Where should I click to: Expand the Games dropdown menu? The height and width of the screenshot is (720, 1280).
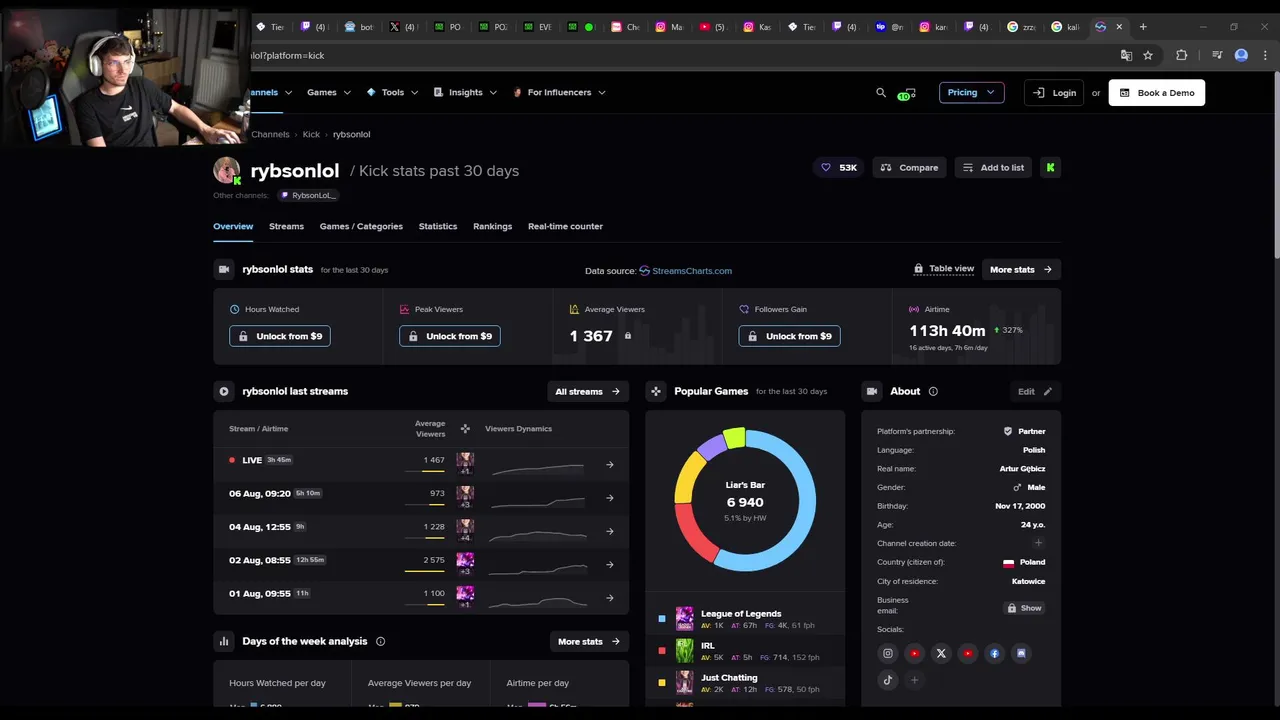329,92
